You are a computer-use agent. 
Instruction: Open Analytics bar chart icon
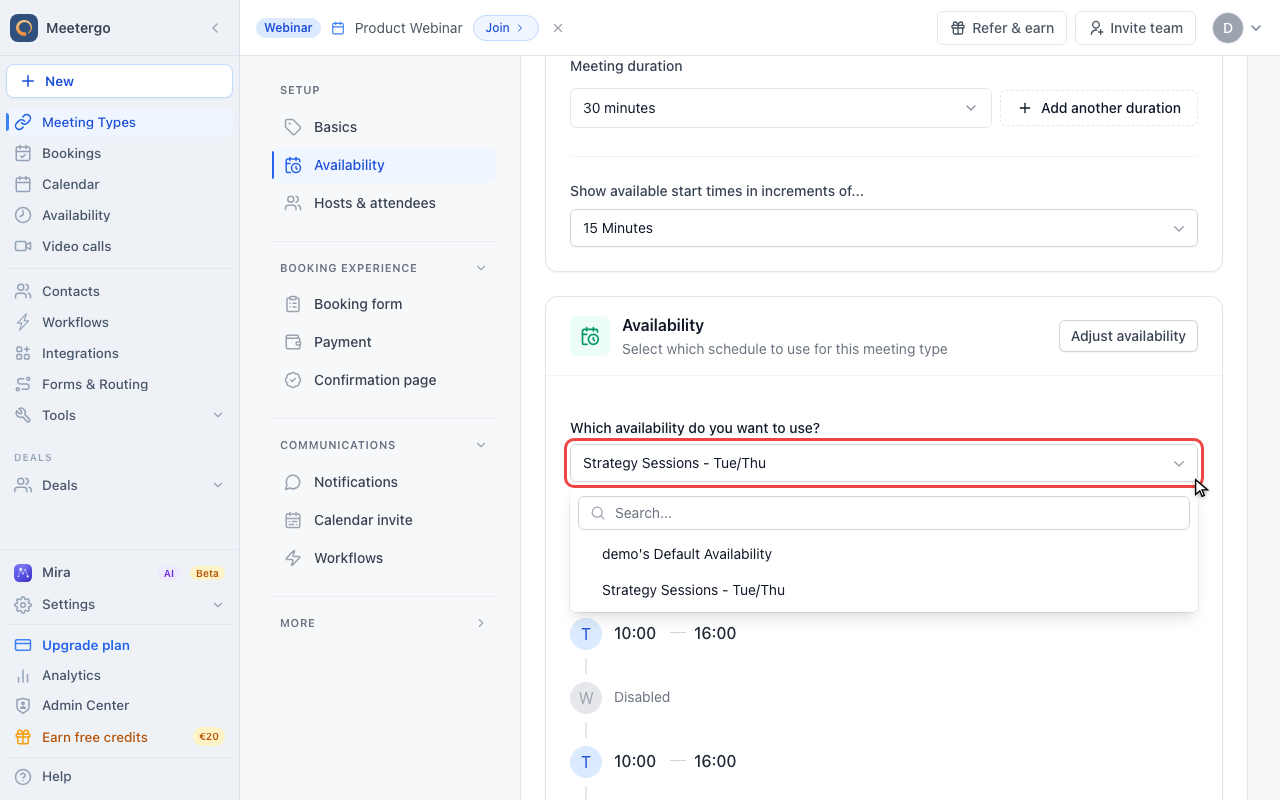tap(23, 675)
